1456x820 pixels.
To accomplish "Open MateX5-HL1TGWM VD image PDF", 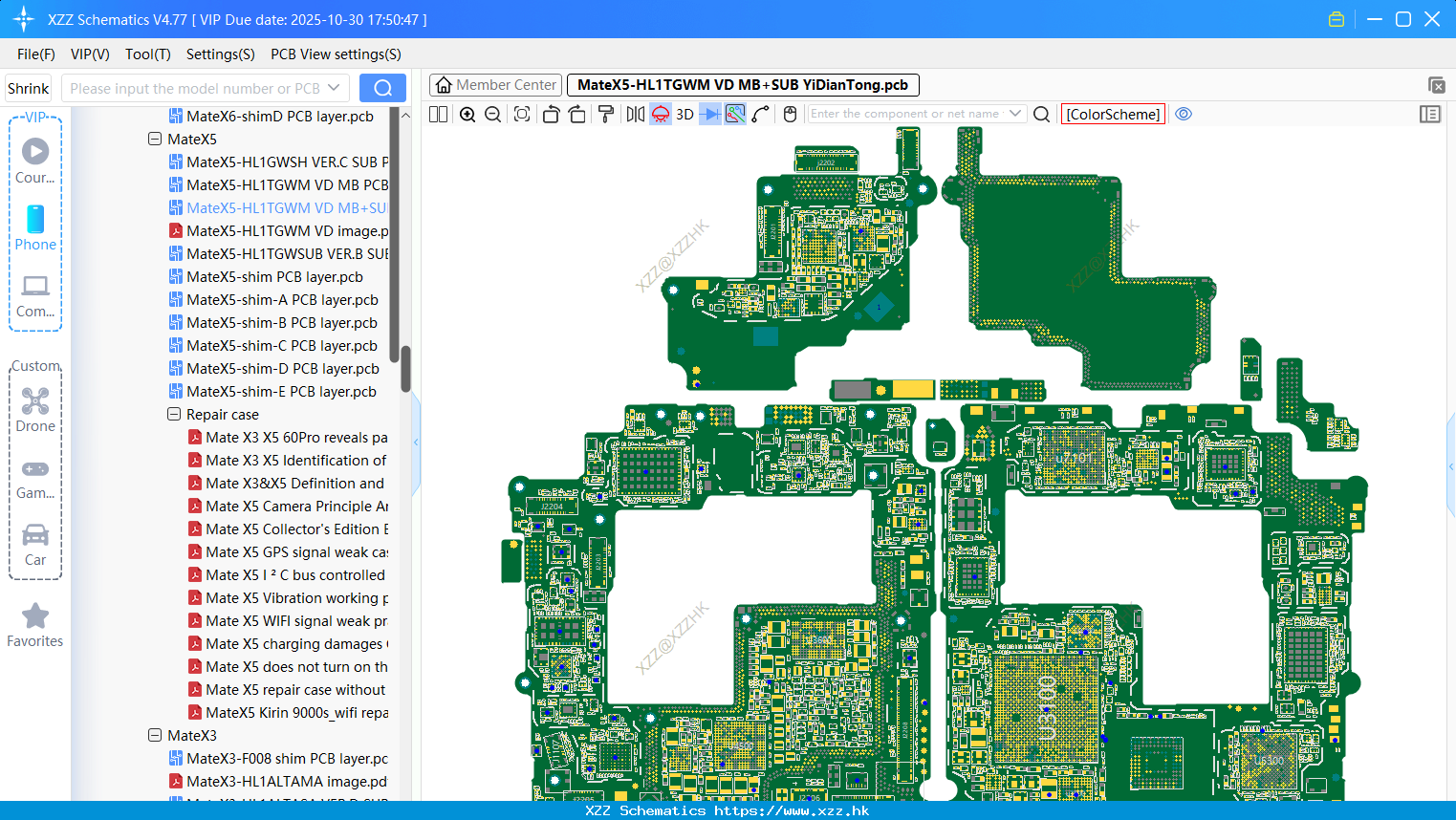I will (278, 230).
